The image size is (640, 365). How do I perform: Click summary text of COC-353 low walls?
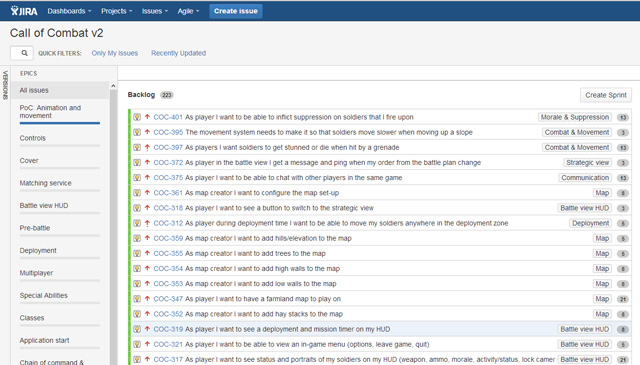pyautogui.click(x=261, y=284)
